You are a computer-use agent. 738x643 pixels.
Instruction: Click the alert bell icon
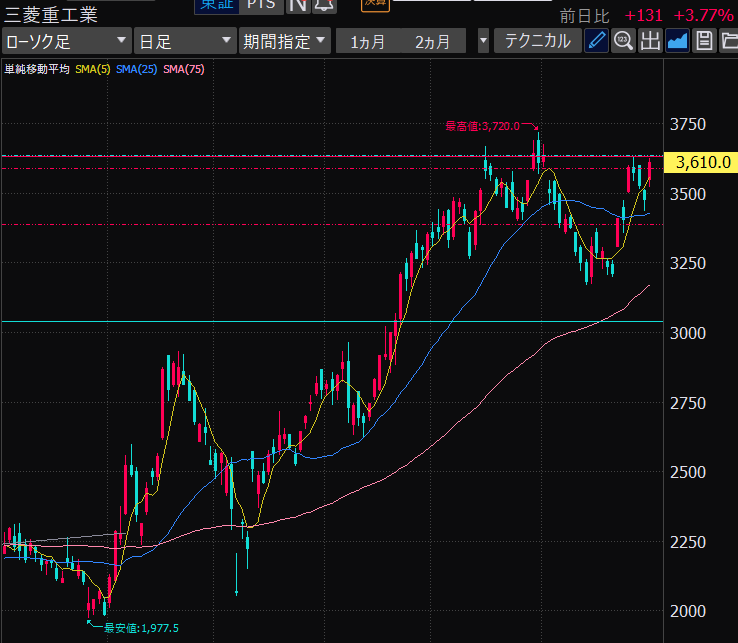pyautogui.click(x=324, y=6)
